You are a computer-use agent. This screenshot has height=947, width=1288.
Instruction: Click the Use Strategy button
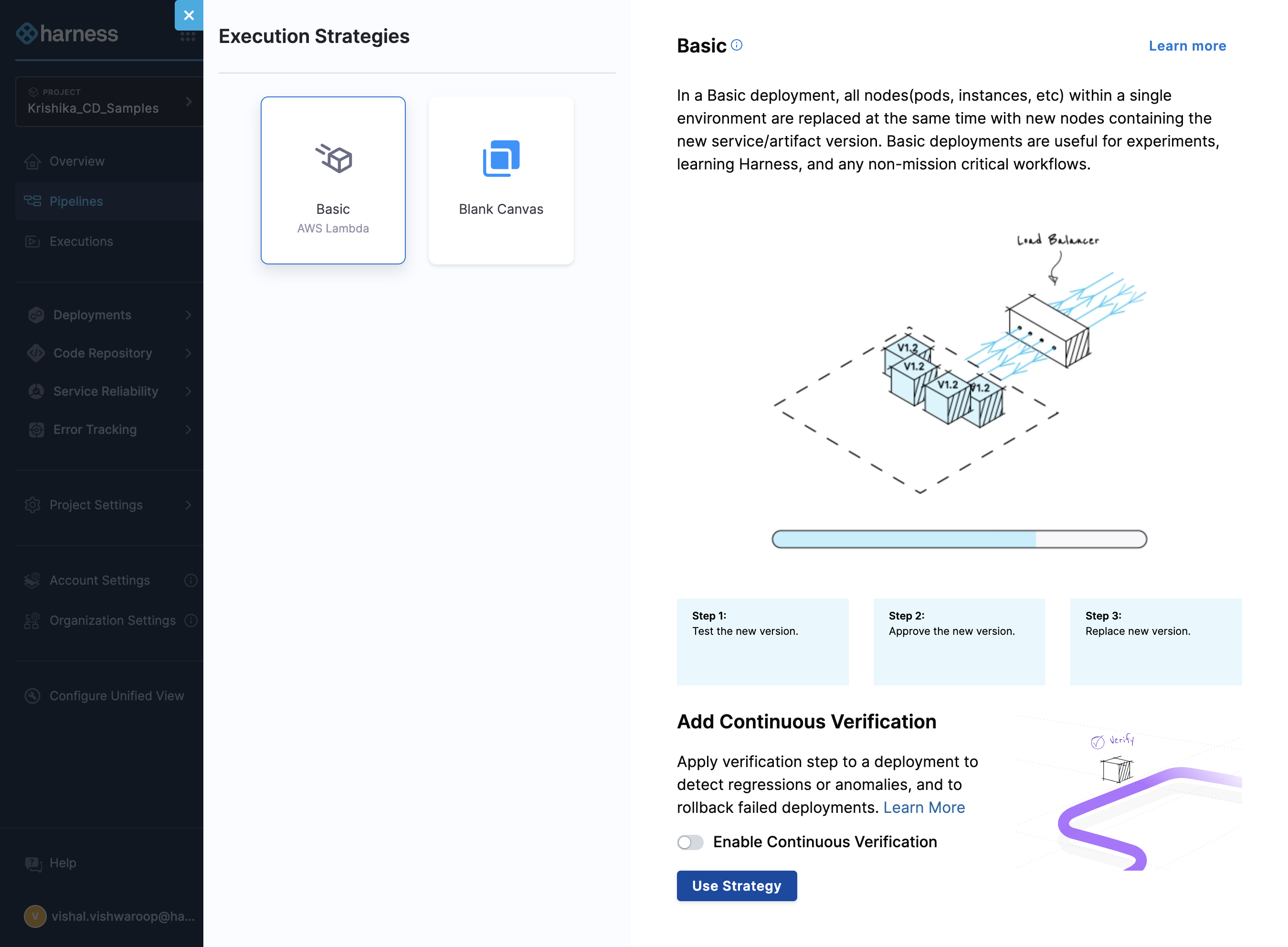click(x=737, y=885)
